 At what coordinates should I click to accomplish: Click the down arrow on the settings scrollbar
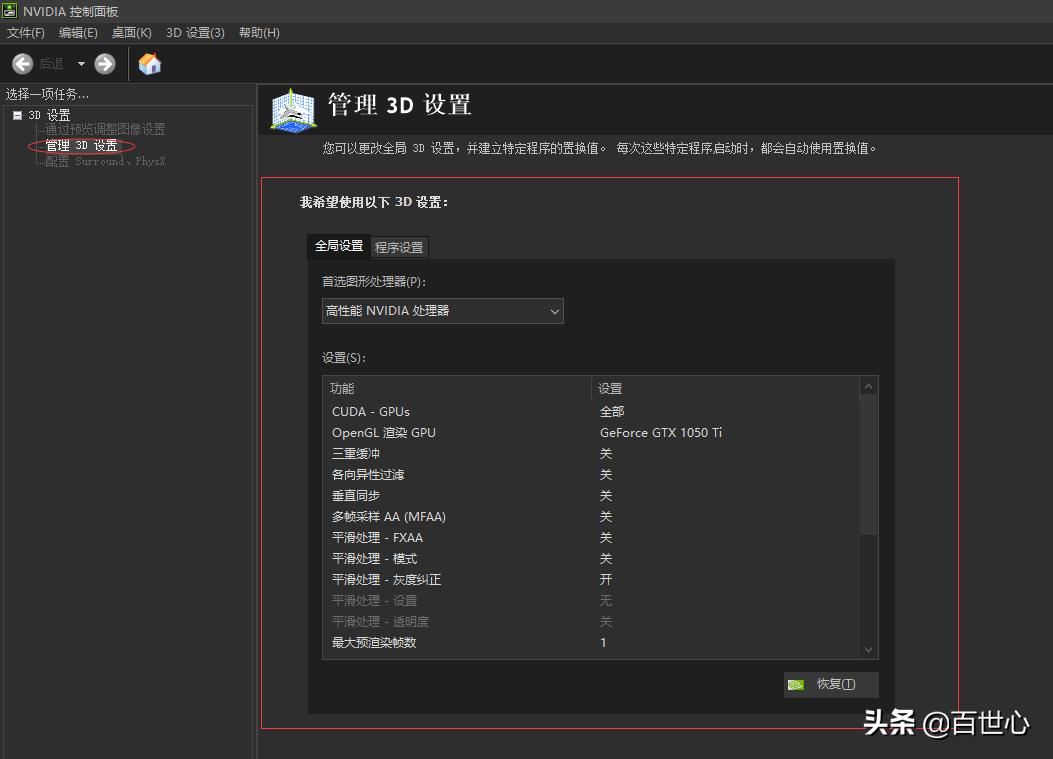pos(867,648)
